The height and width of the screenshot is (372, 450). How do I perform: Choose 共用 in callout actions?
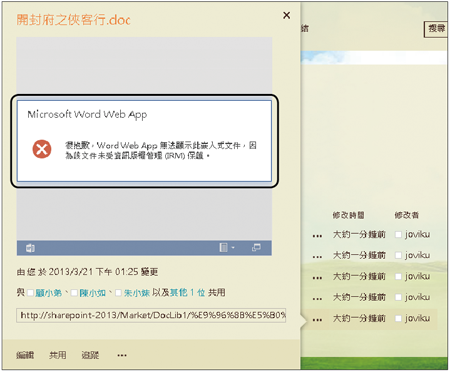[x=58, y=355]
